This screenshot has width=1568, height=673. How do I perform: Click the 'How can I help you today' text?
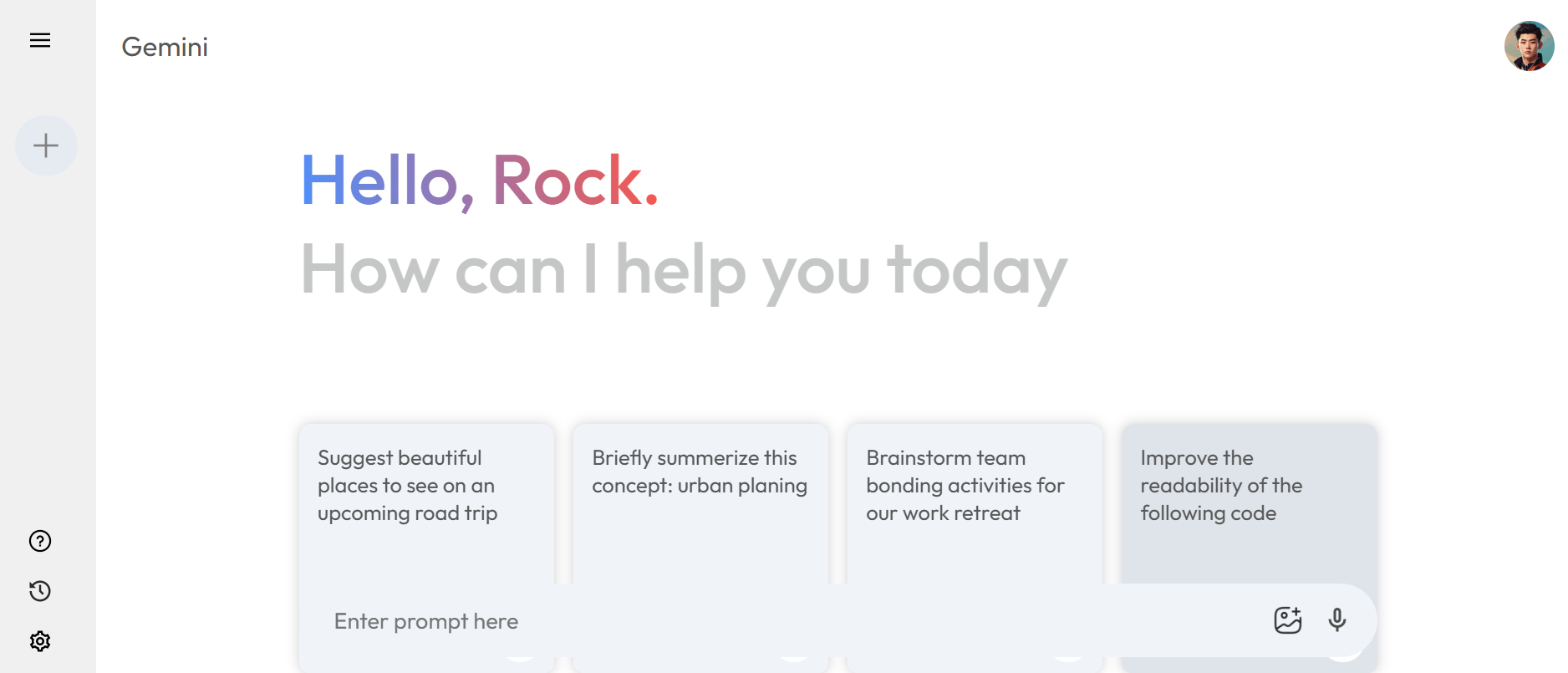684,270
